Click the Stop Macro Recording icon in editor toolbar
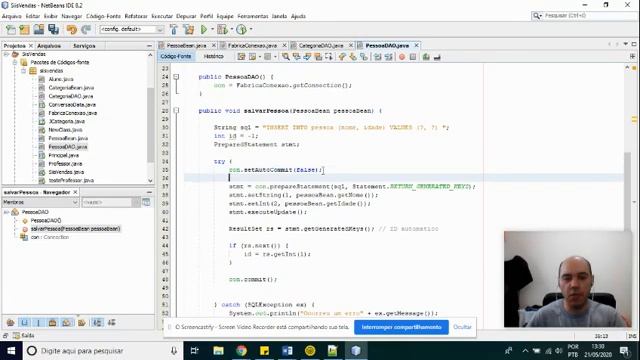 (413, 57)
